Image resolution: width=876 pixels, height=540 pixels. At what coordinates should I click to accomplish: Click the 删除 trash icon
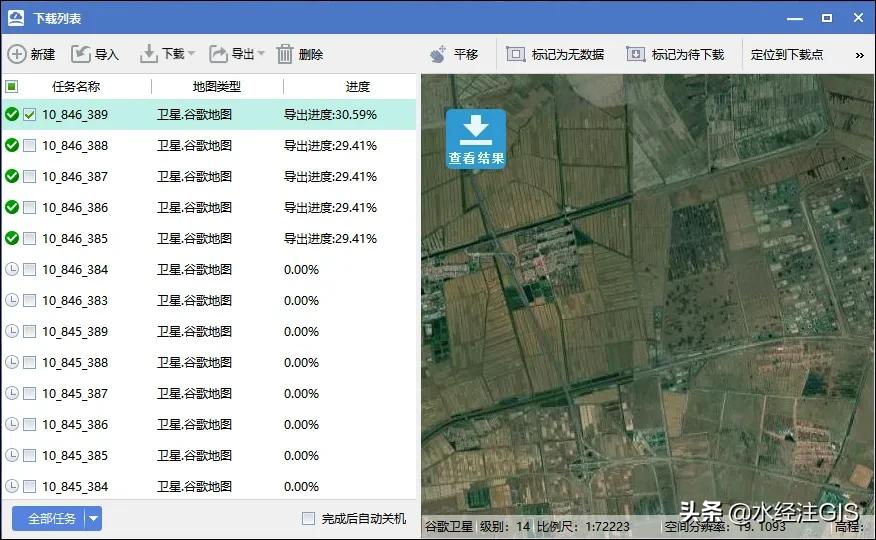click(284, 54)
